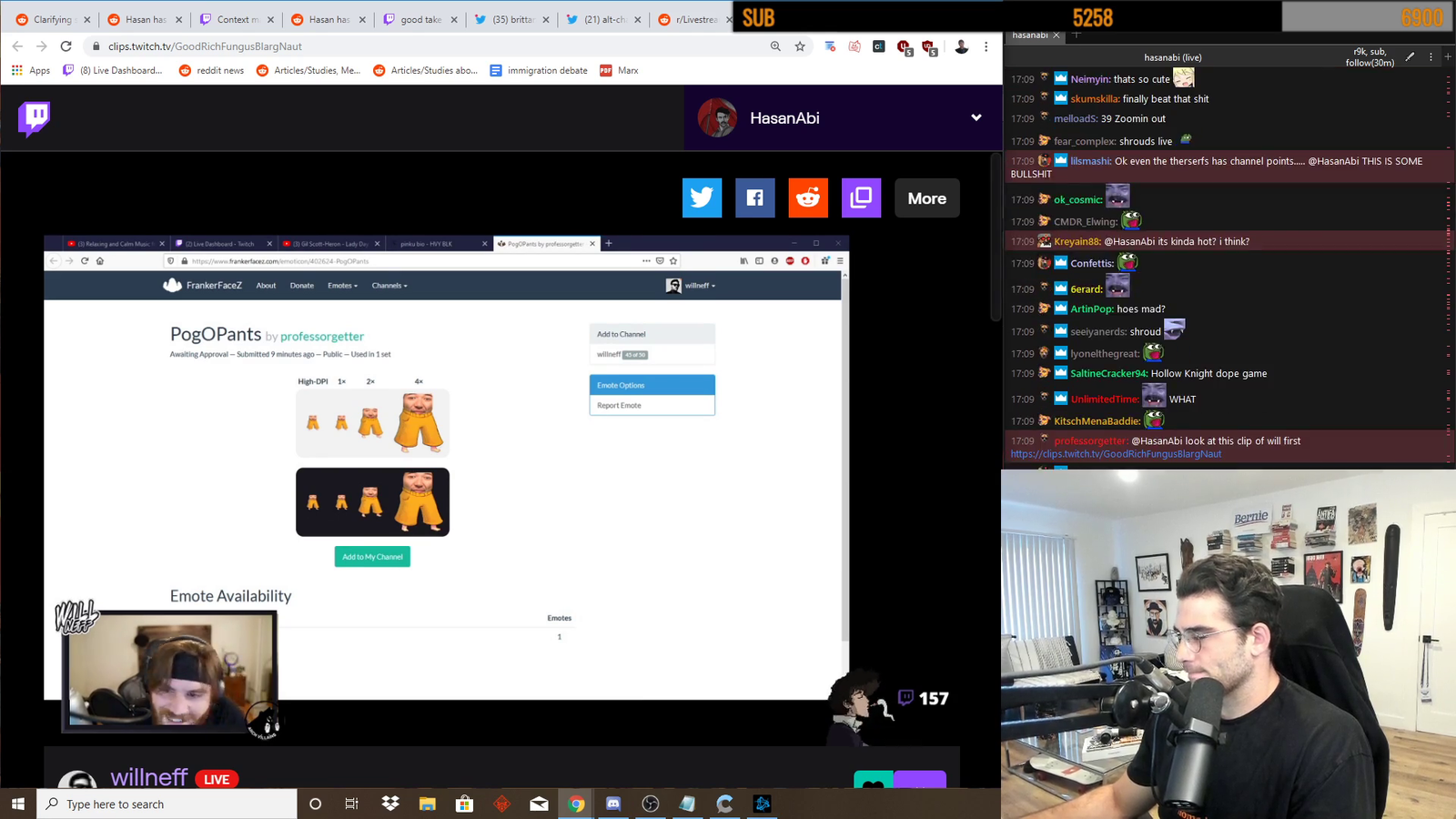Close the hasanabi chat tab
1456x819 pixels.
(1057, 35)
